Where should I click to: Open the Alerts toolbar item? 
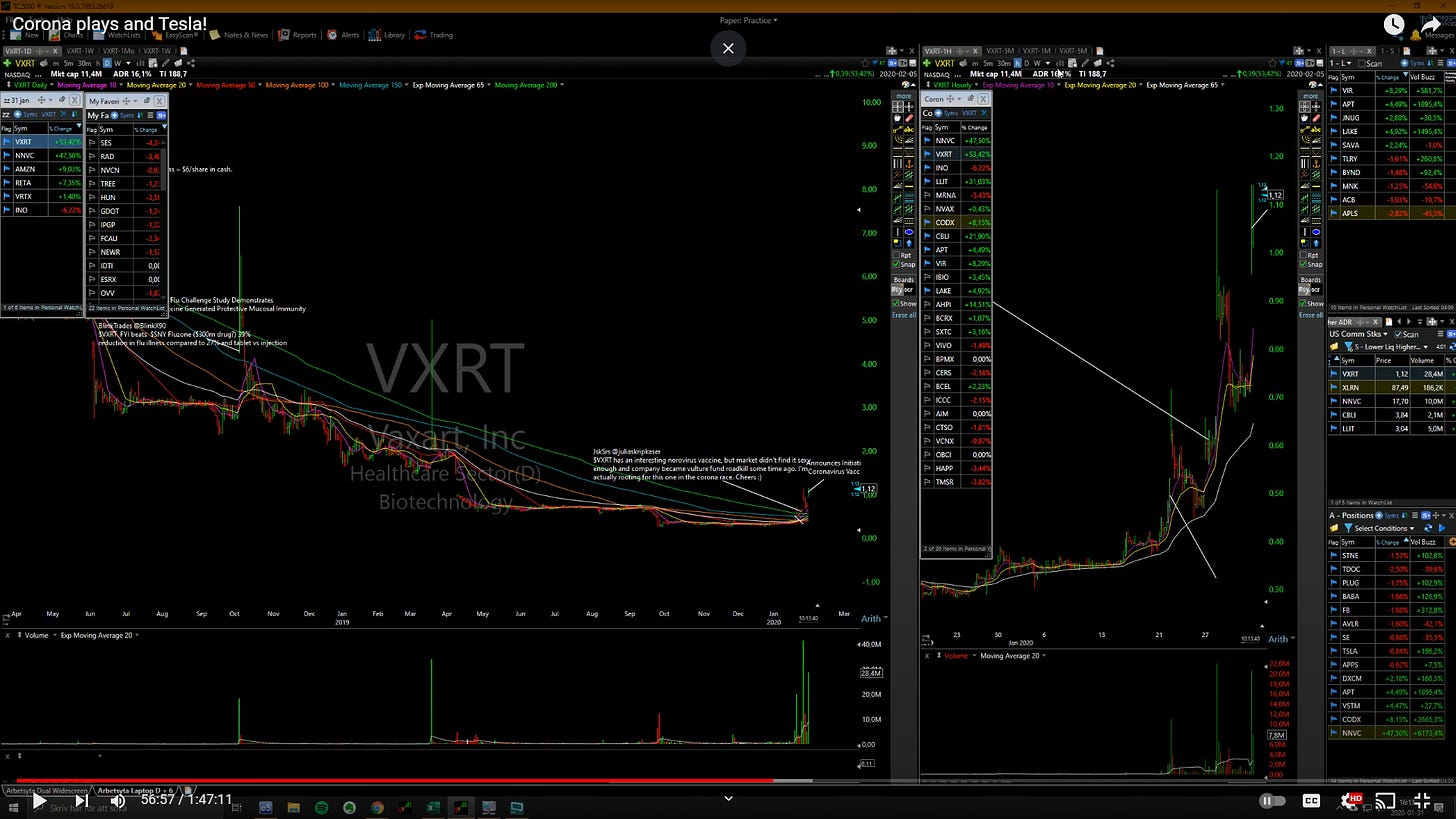click(342, 35)
